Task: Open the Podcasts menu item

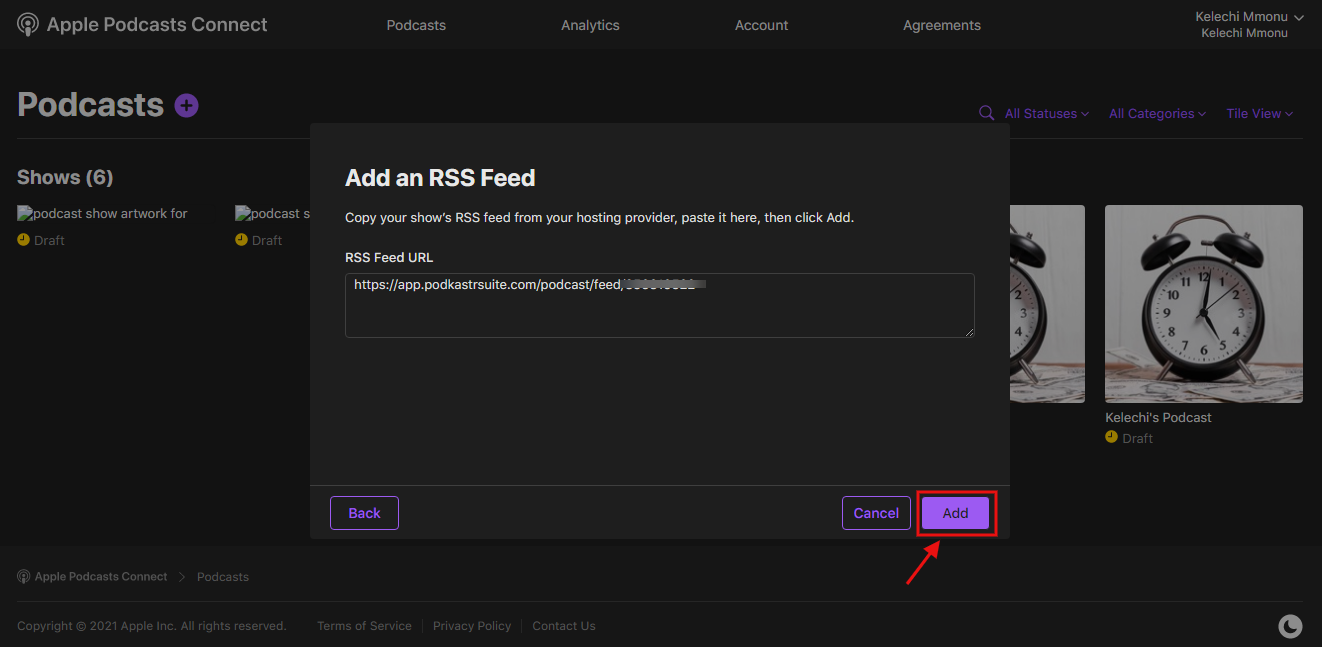Action: pyautogui.click(x=416, y=25)
